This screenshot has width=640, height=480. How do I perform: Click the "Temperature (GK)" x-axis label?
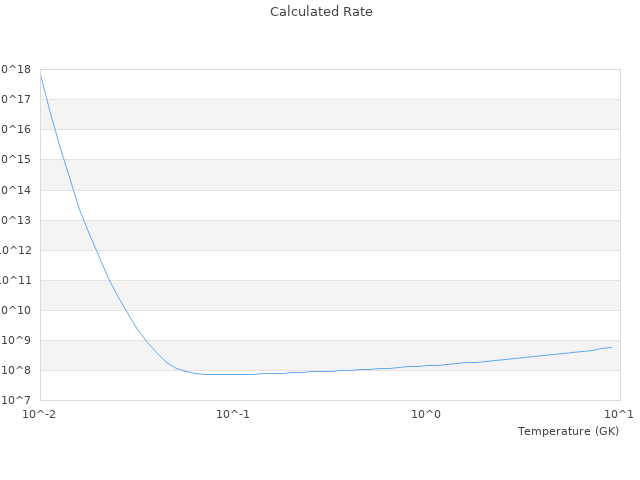pyautogui.click(x=568, y=431)
